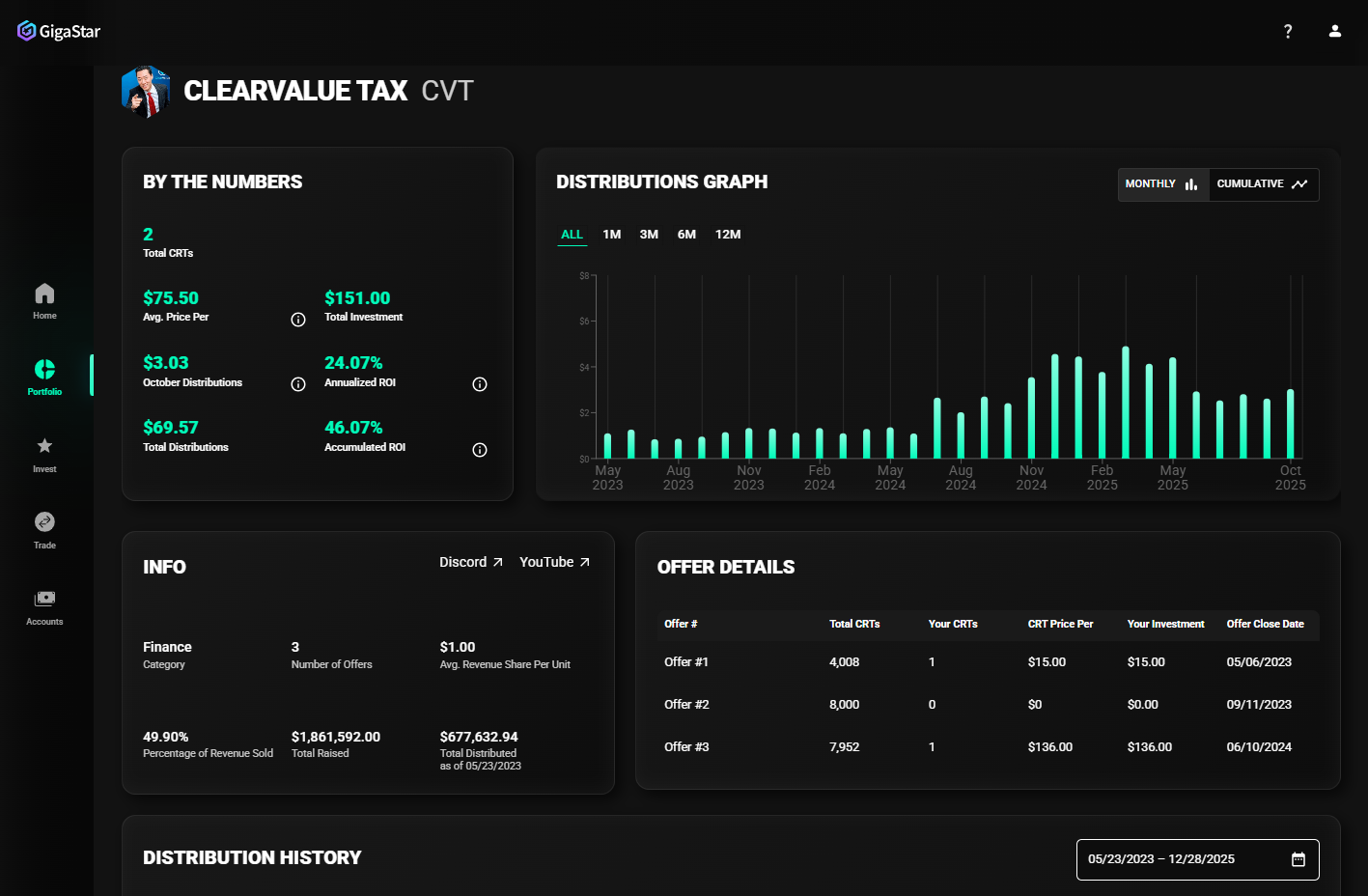Click the user profile icon
Image resolution: width=1368 pixels, height=896 pixels.
click(x=1334, y=30)
